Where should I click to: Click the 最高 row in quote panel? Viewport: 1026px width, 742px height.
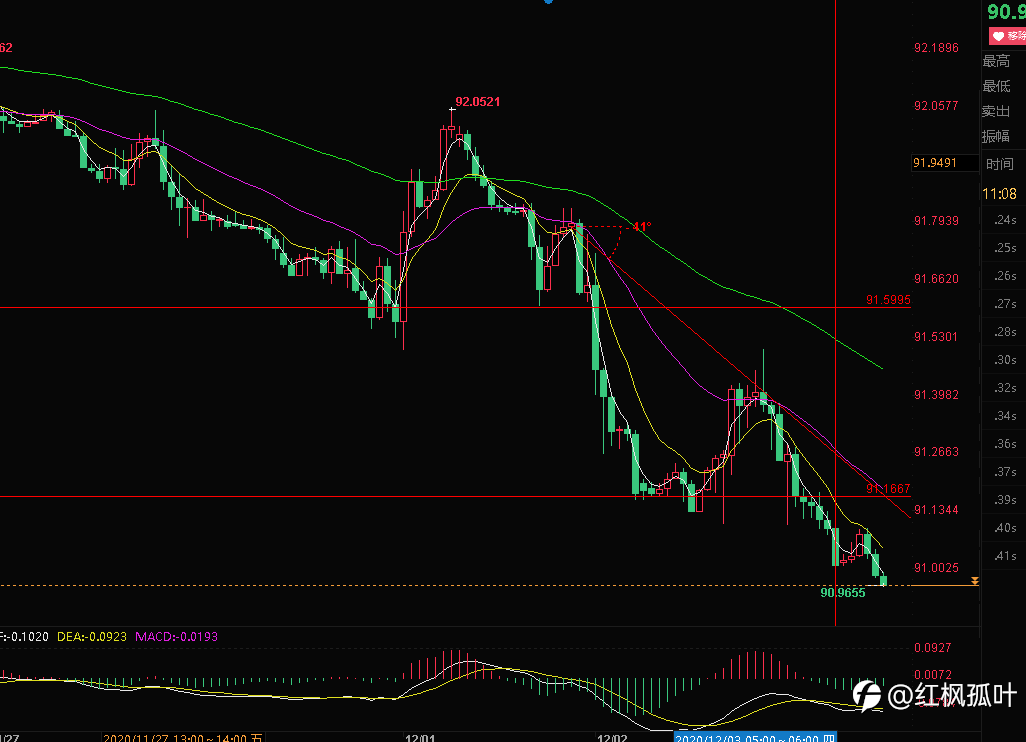[x=1003, y=61]
